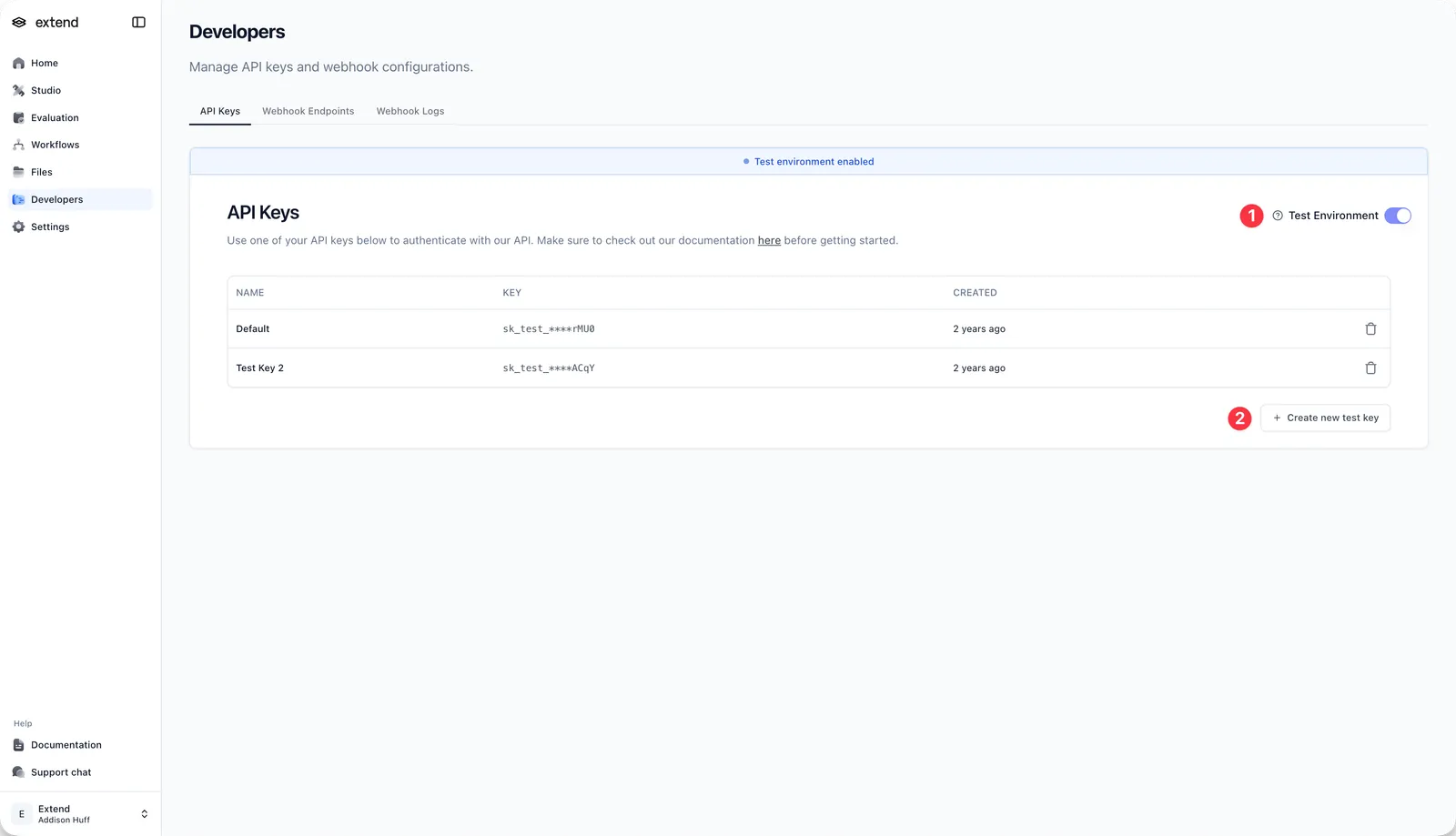Viewport: 1456px width, 836px height.
Task: Switch to the Webhook Endpoints tab
Action: 308,111
